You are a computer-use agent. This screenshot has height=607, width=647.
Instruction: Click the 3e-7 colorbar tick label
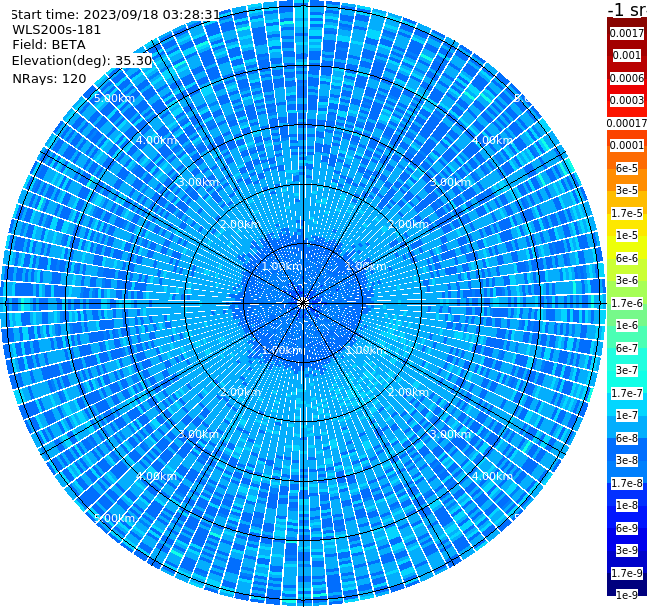[x=627, y=370]
